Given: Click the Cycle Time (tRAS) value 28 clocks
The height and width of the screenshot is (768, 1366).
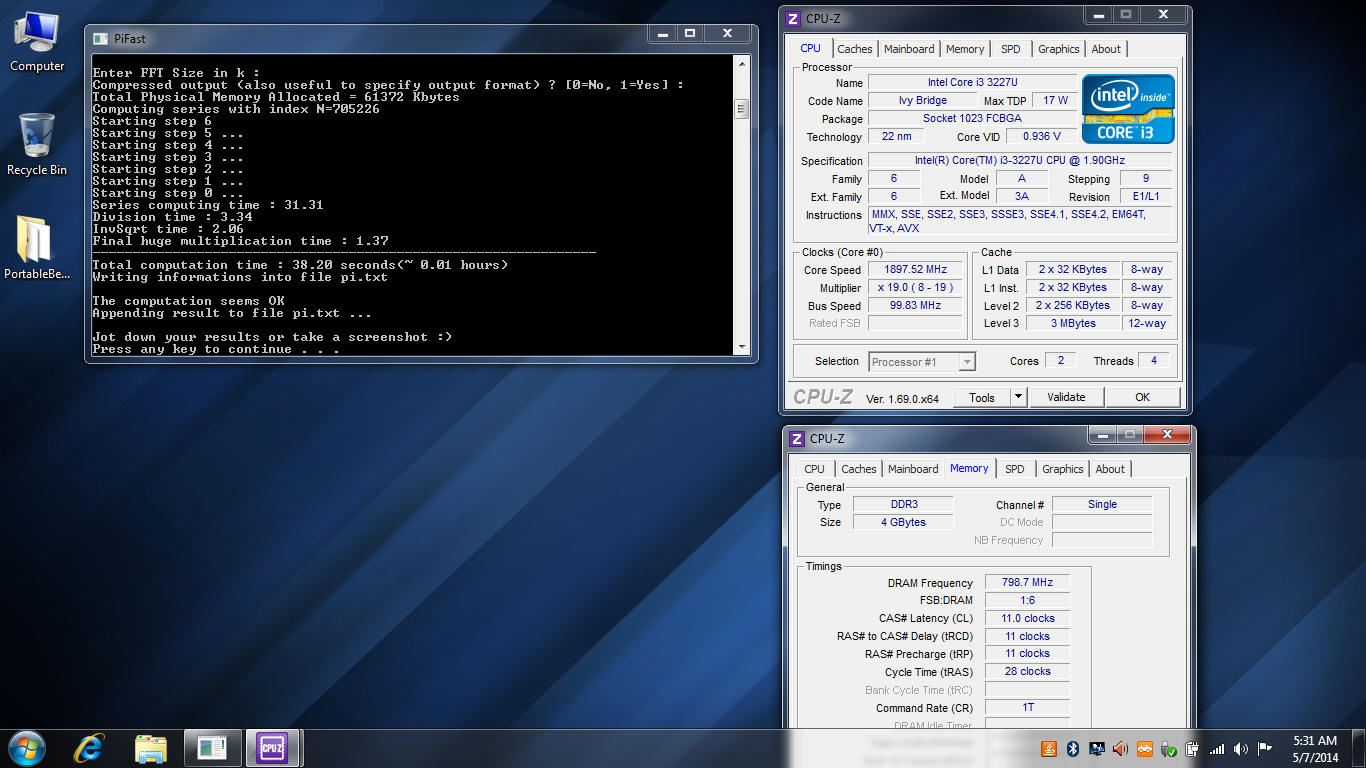Looking at the screenshot, I should click(x=1028, y=672).
